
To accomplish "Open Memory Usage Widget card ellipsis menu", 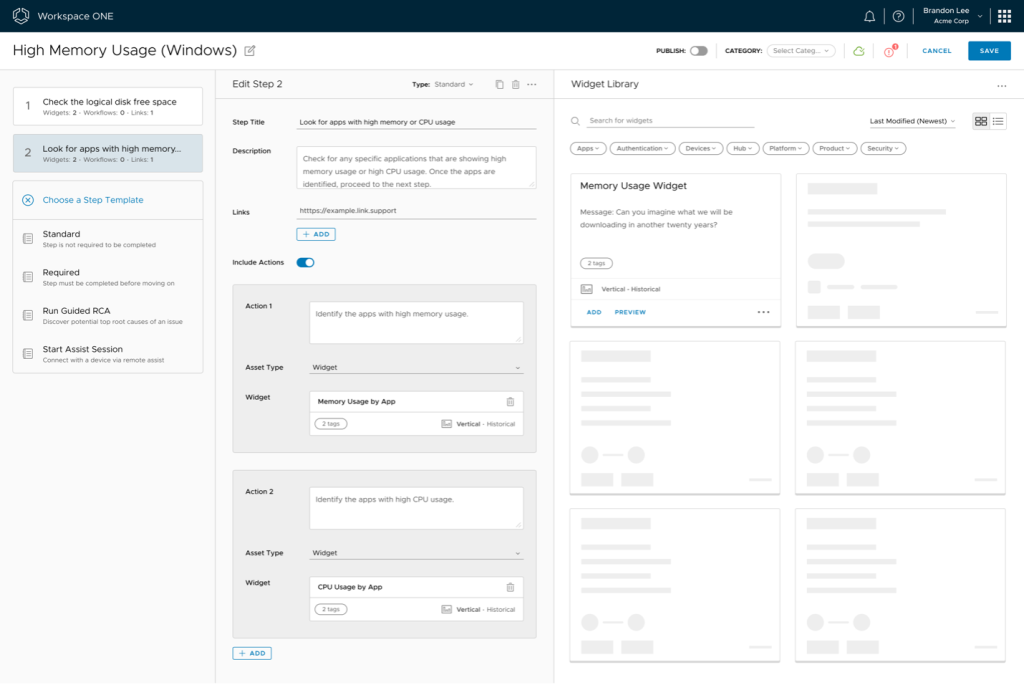I will (763, 312).
